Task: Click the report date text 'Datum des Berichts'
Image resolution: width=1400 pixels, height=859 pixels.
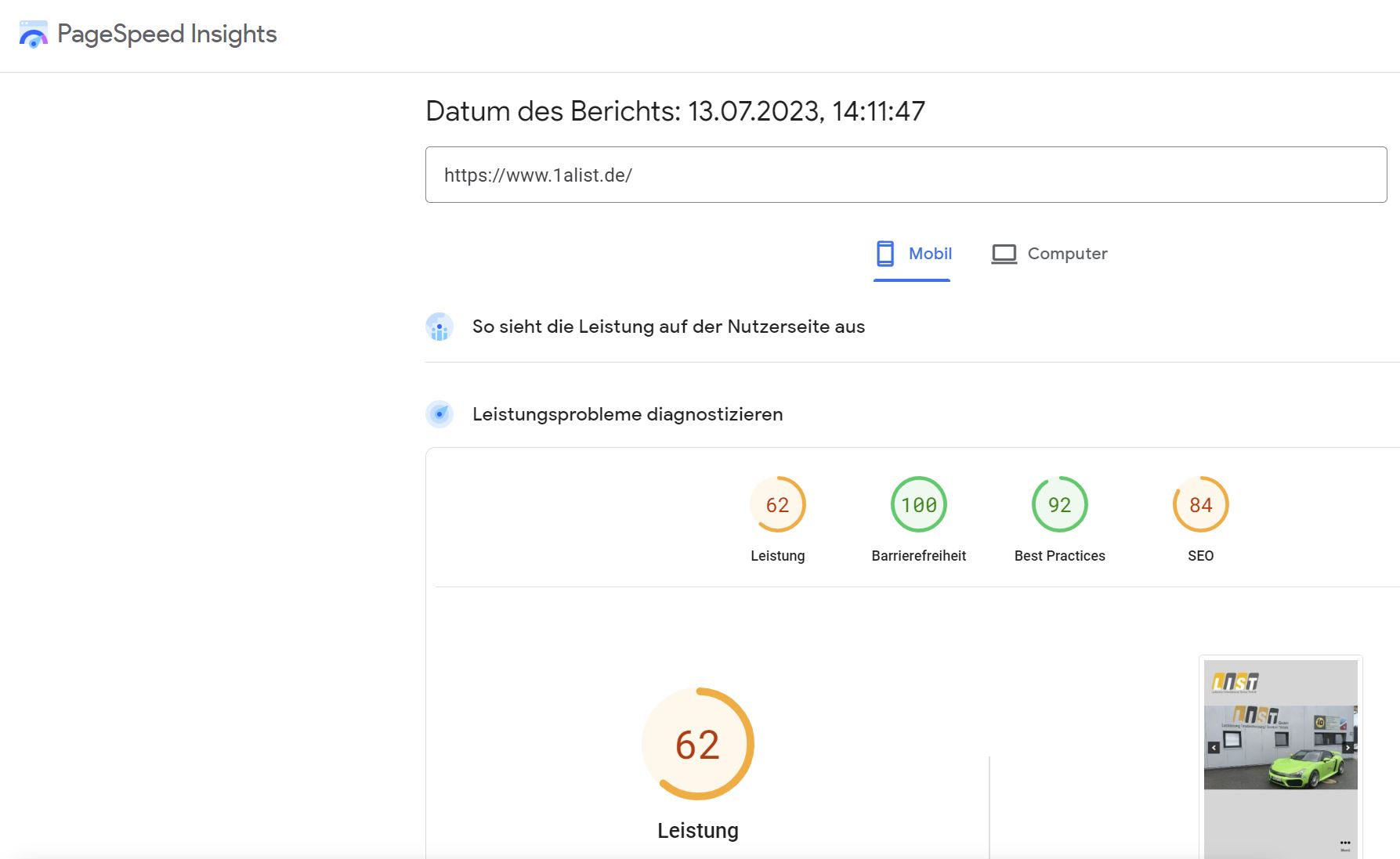Action: tap(675, 111)
